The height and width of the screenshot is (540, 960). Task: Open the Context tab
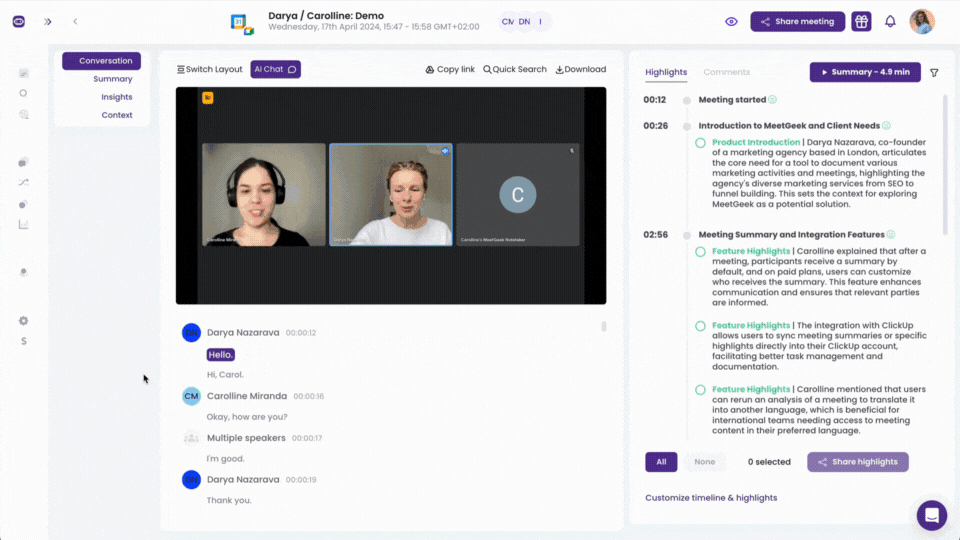tap(117, 115)
